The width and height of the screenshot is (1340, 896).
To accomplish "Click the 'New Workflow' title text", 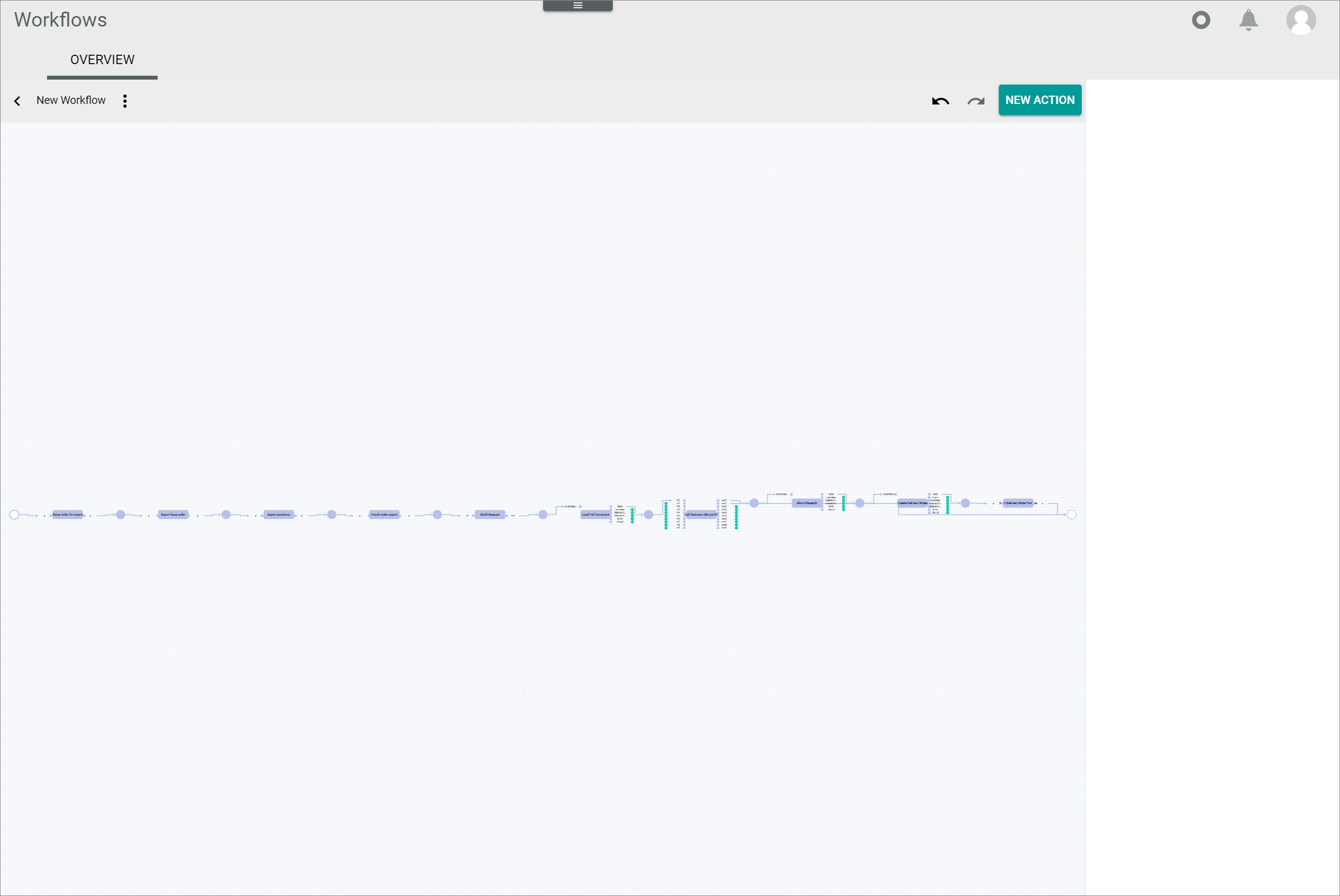I will [71, 101].
